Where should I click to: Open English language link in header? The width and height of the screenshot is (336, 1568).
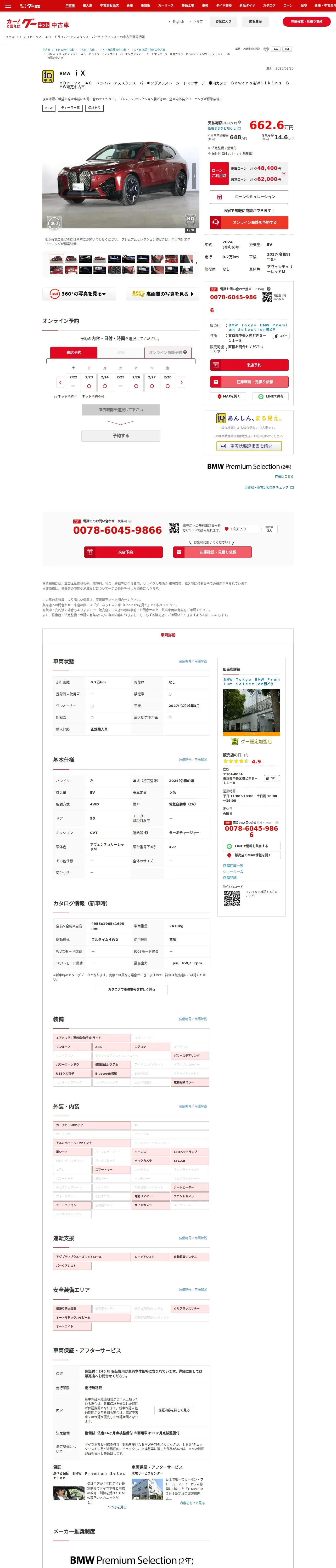click(178, 21)
